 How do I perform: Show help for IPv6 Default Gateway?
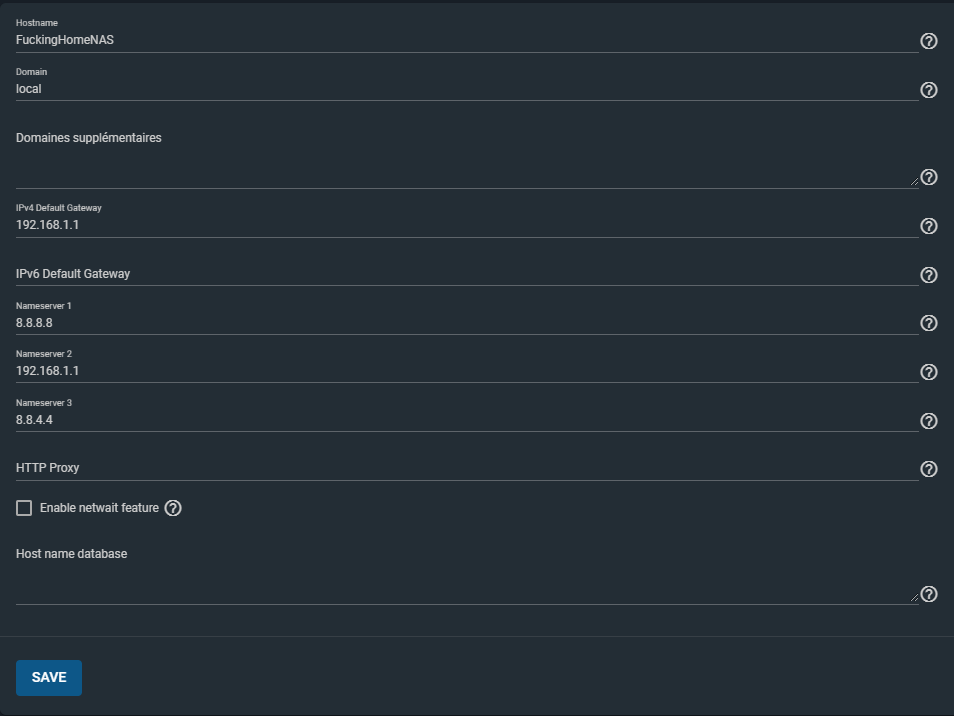click(928, 275)
